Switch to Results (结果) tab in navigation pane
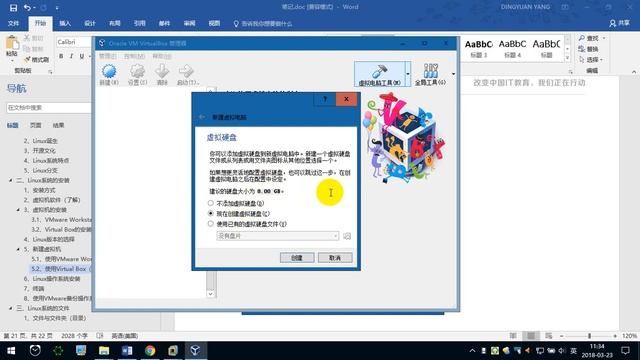The height and width of the screenshot is (360, 640). [x=58, y=125]
